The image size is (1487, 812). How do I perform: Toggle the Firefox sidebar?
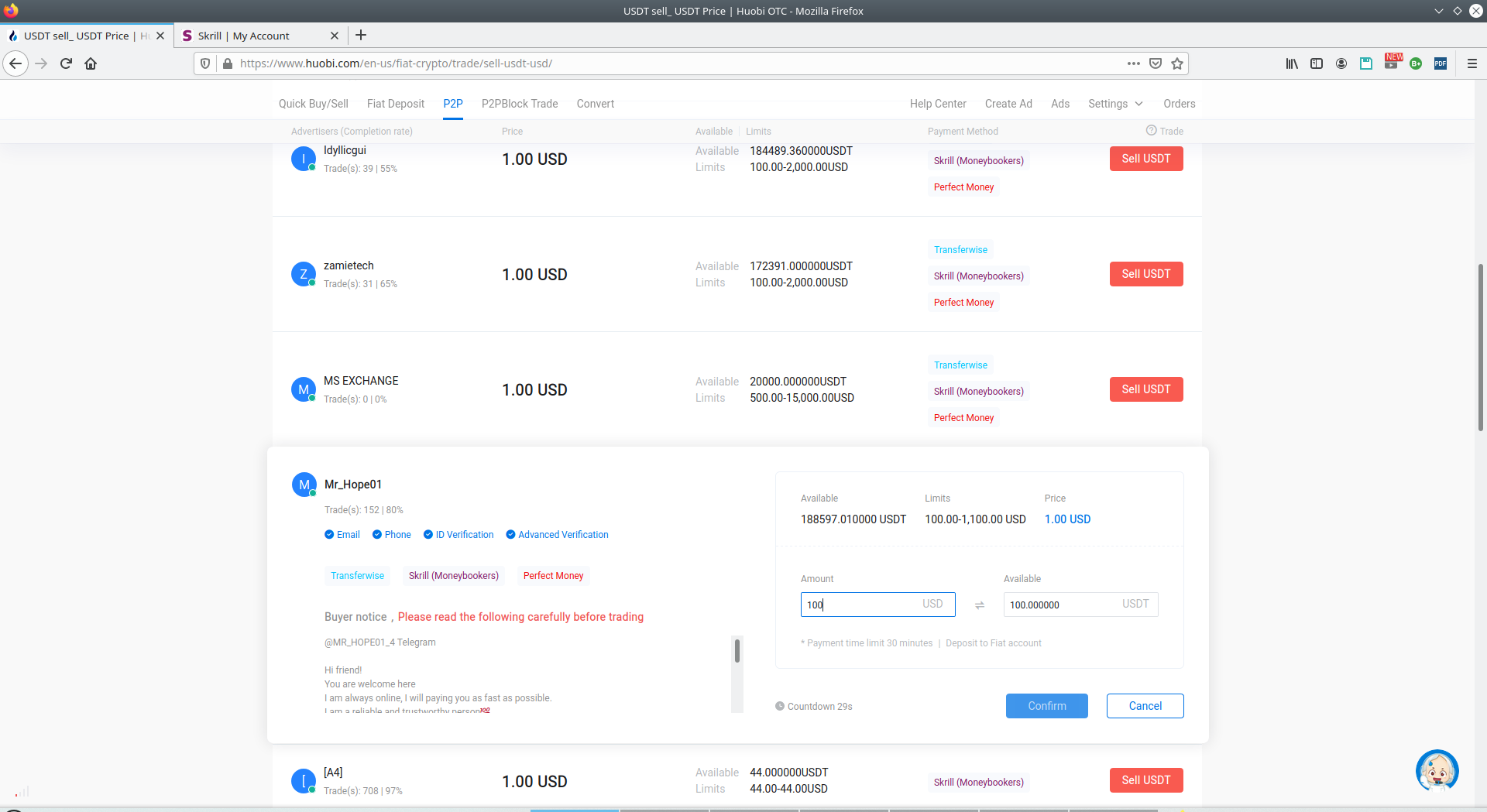click(1317, 63)
